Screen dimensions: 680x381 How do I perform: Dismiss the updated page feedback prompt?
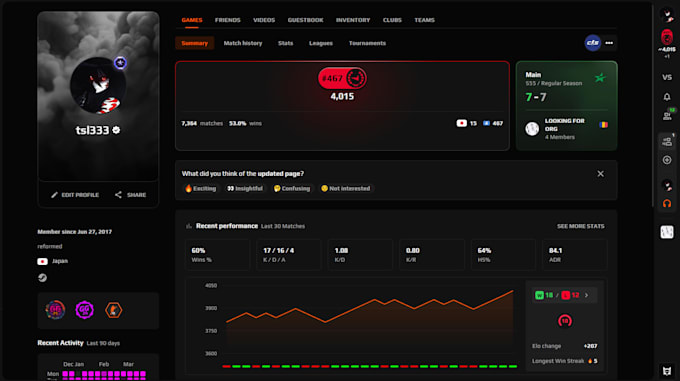(600, 174)
